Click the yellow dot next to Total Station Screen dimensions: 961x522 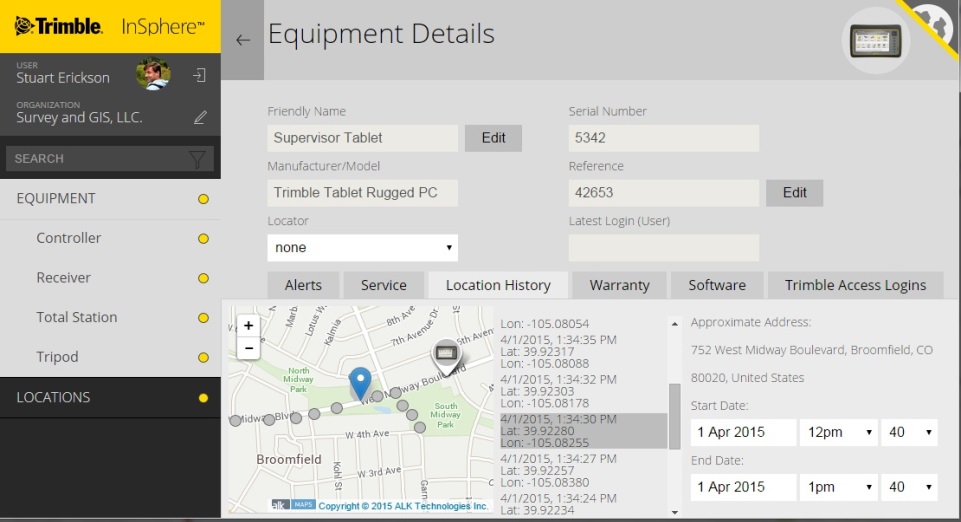pyautogui.click(x=203, y=318)
